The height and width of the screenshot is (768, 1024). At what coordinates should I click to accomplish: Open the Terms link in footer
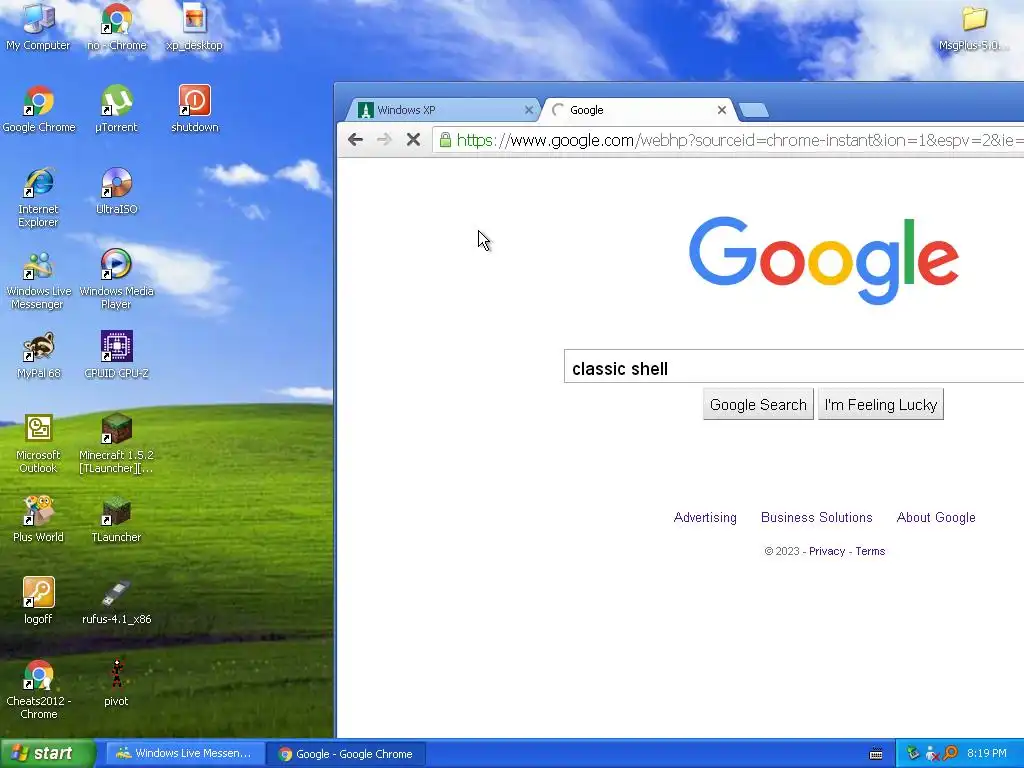point(870,551)
